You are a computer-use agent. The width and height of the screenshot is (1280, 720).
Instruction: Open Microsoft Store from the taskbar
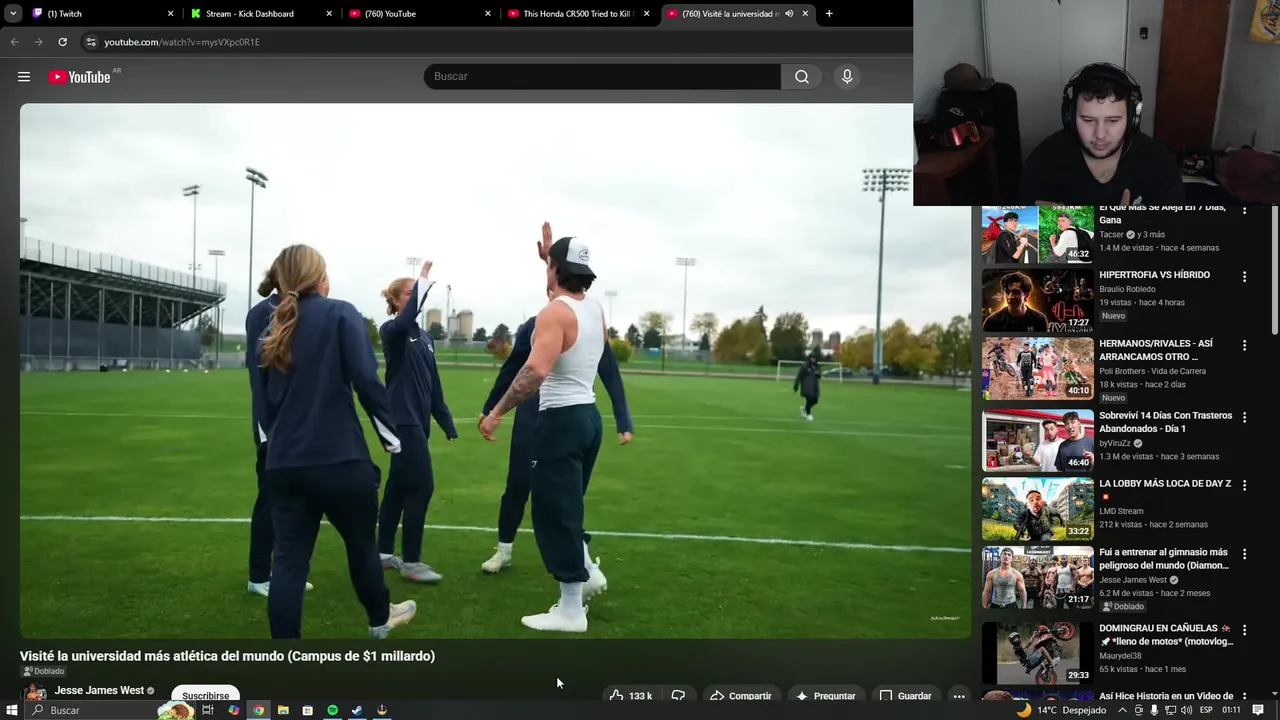pos(307,710)
